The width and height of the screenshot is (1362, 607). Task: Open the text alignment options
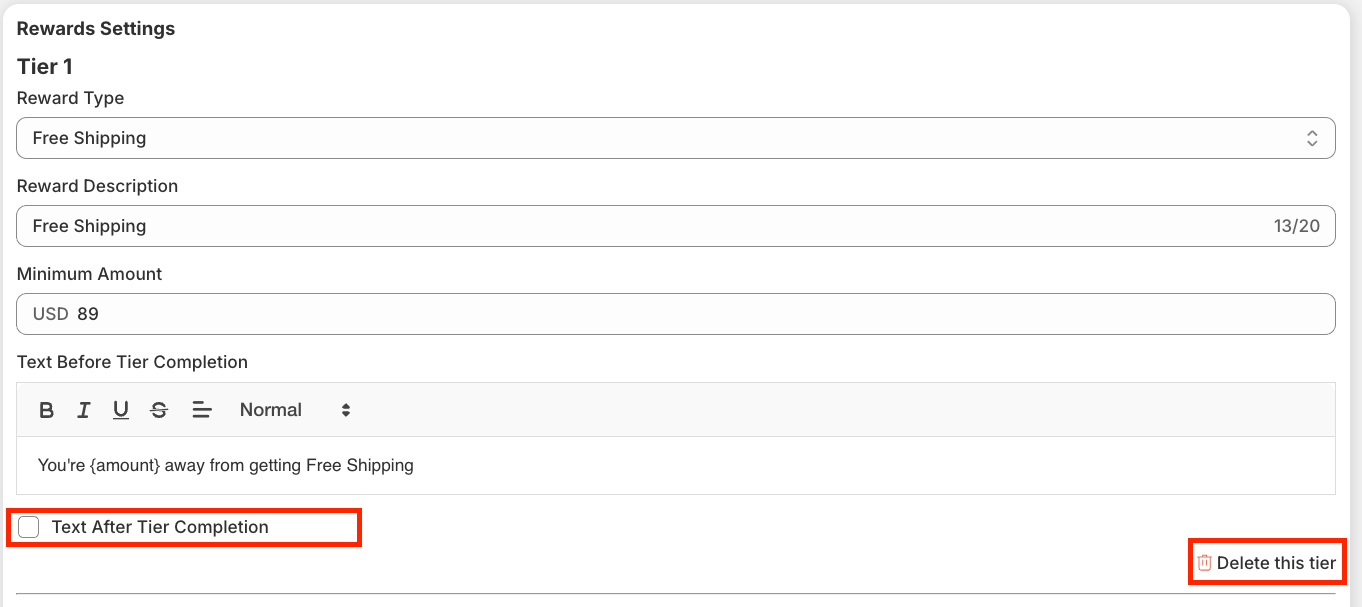[x=202, y=410]
